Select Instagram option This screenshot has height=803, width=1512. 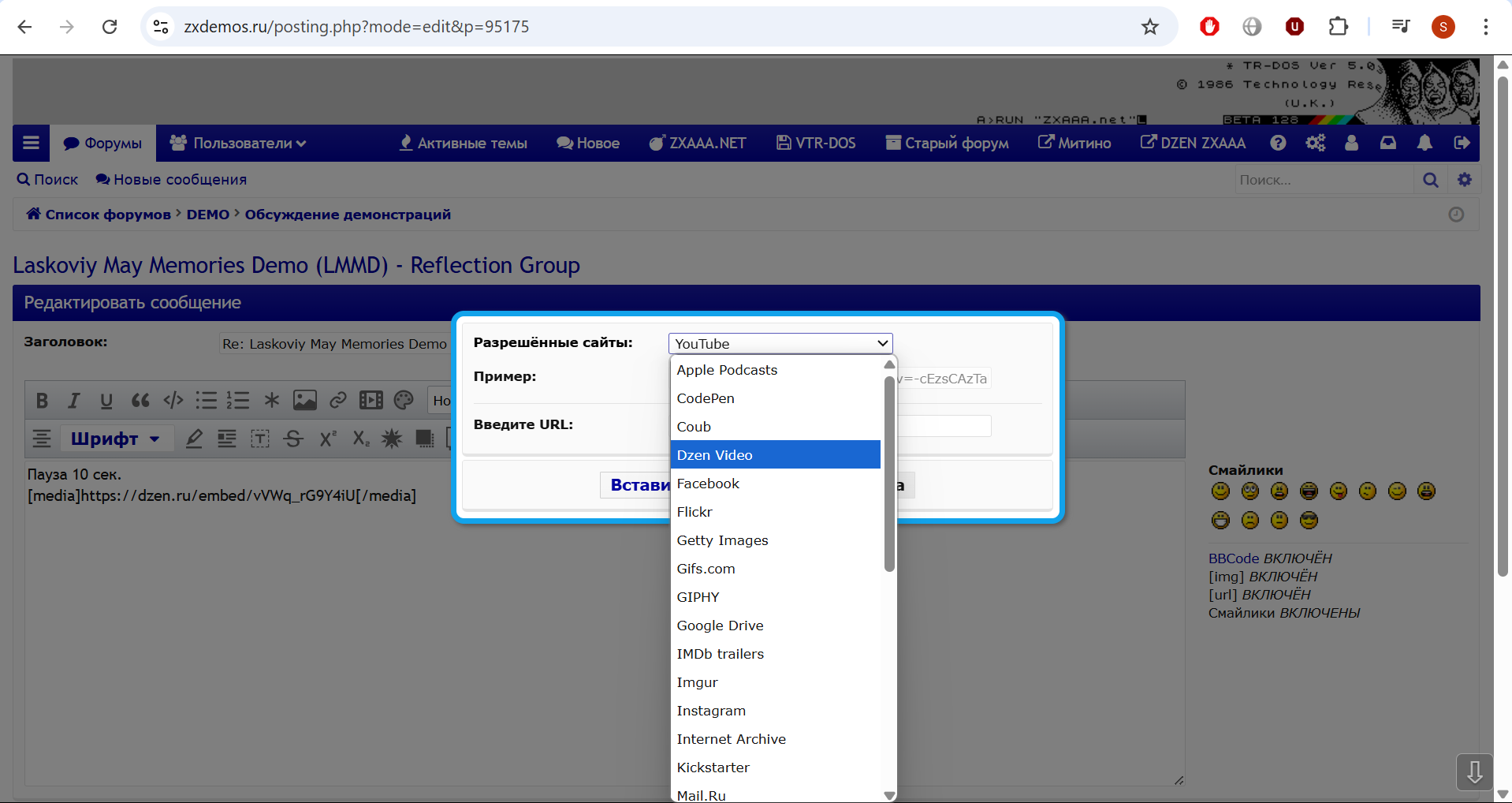776,711
